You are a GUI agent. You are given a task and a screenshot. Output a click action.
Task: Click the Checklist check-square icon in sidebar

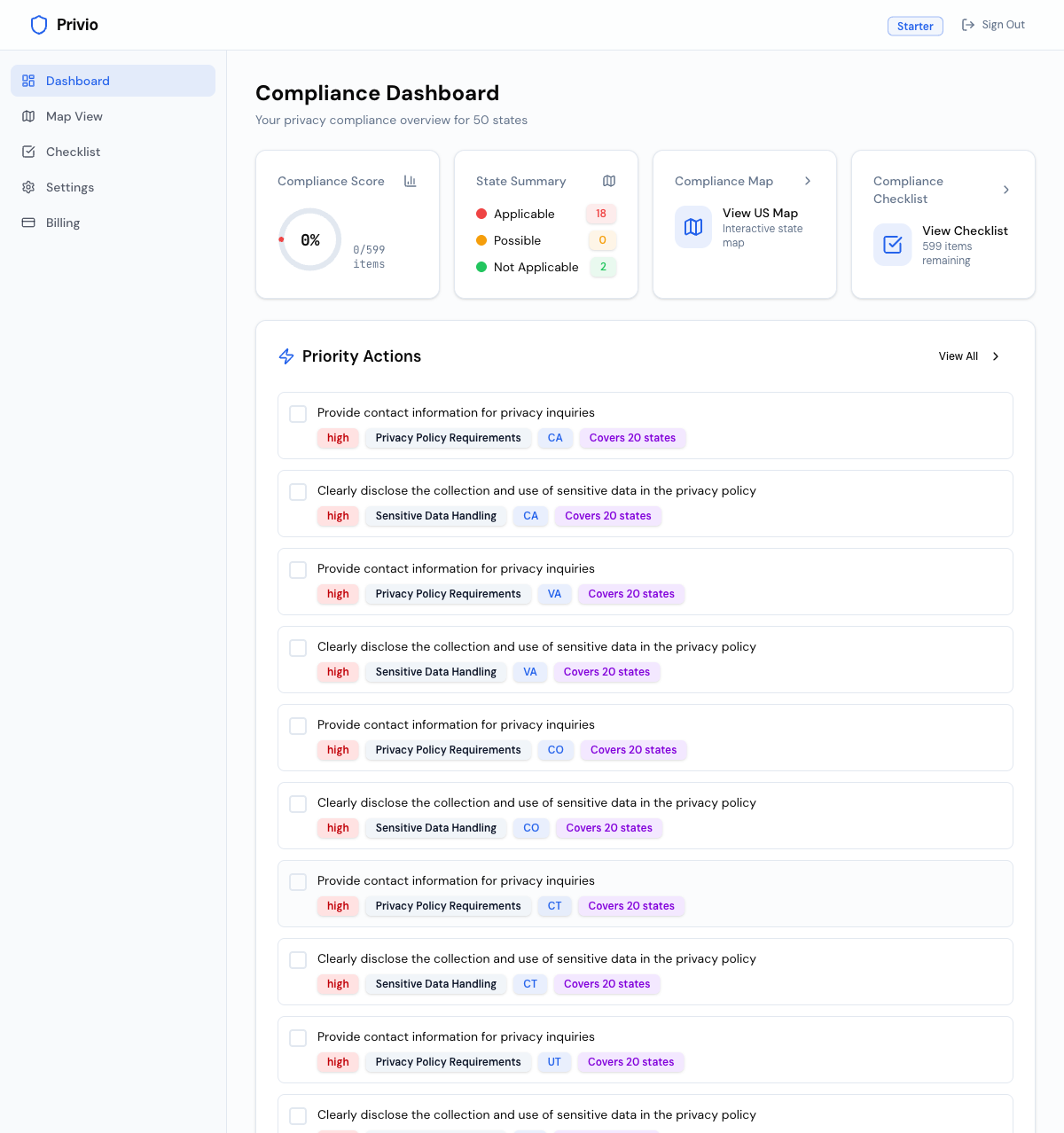28,152
